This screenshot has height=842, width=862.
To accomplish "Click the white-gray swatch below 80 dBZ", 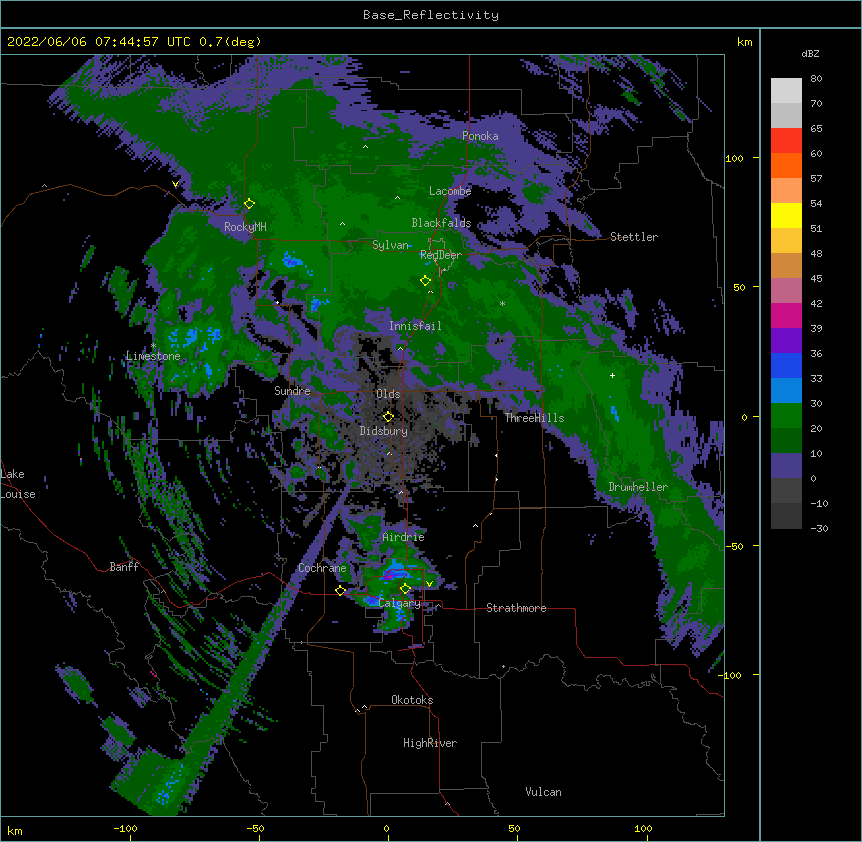I will [786, 91].
